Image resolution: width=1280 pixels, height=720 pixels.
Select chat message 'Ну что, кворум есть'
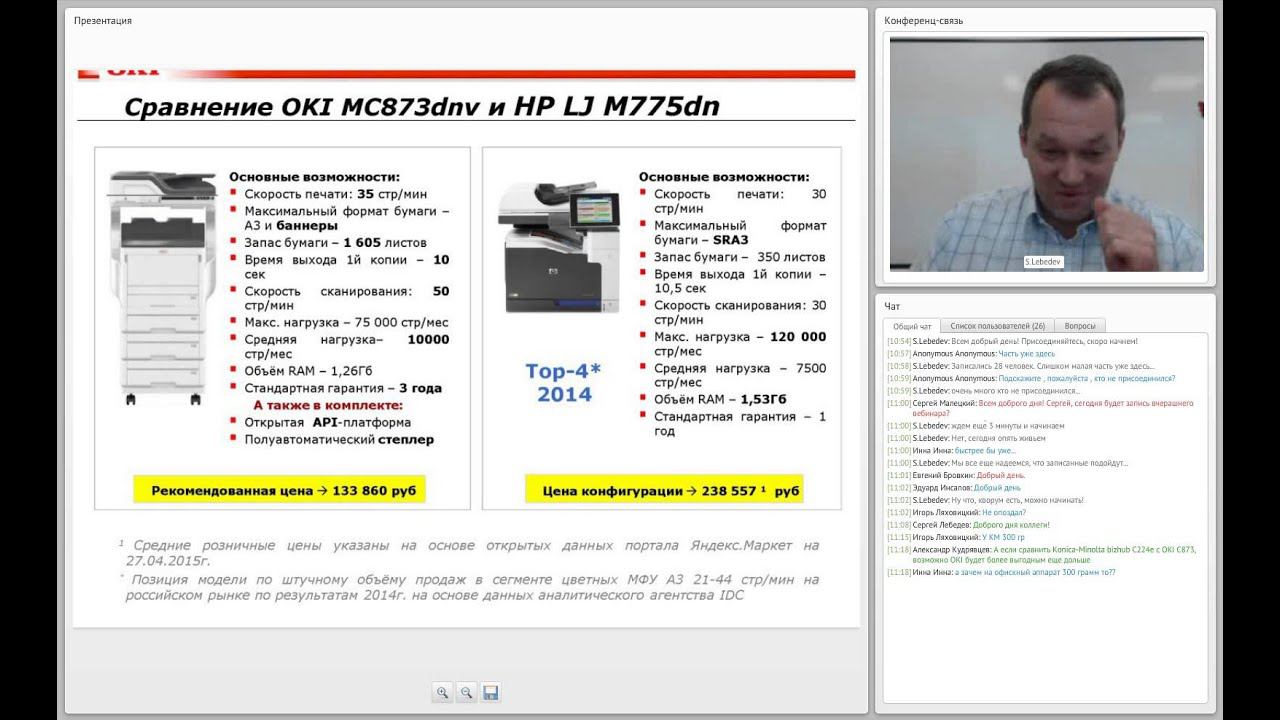click(x=985, y=500)
